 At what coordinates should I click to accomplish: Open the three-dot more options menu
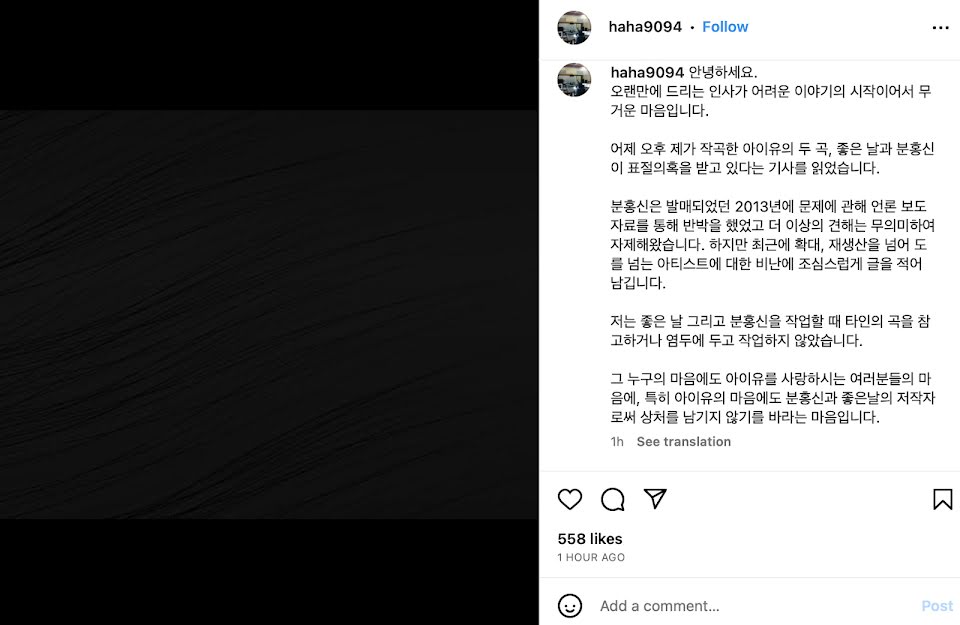(x=940, y=28)
